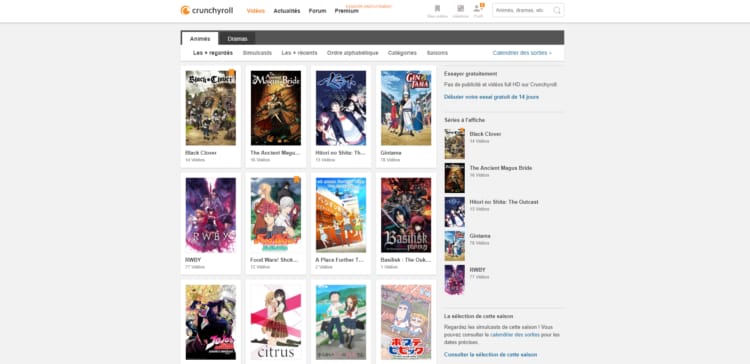Open the Premium menu item
This screenshot has height=364, width=750.
click(347, 11)
